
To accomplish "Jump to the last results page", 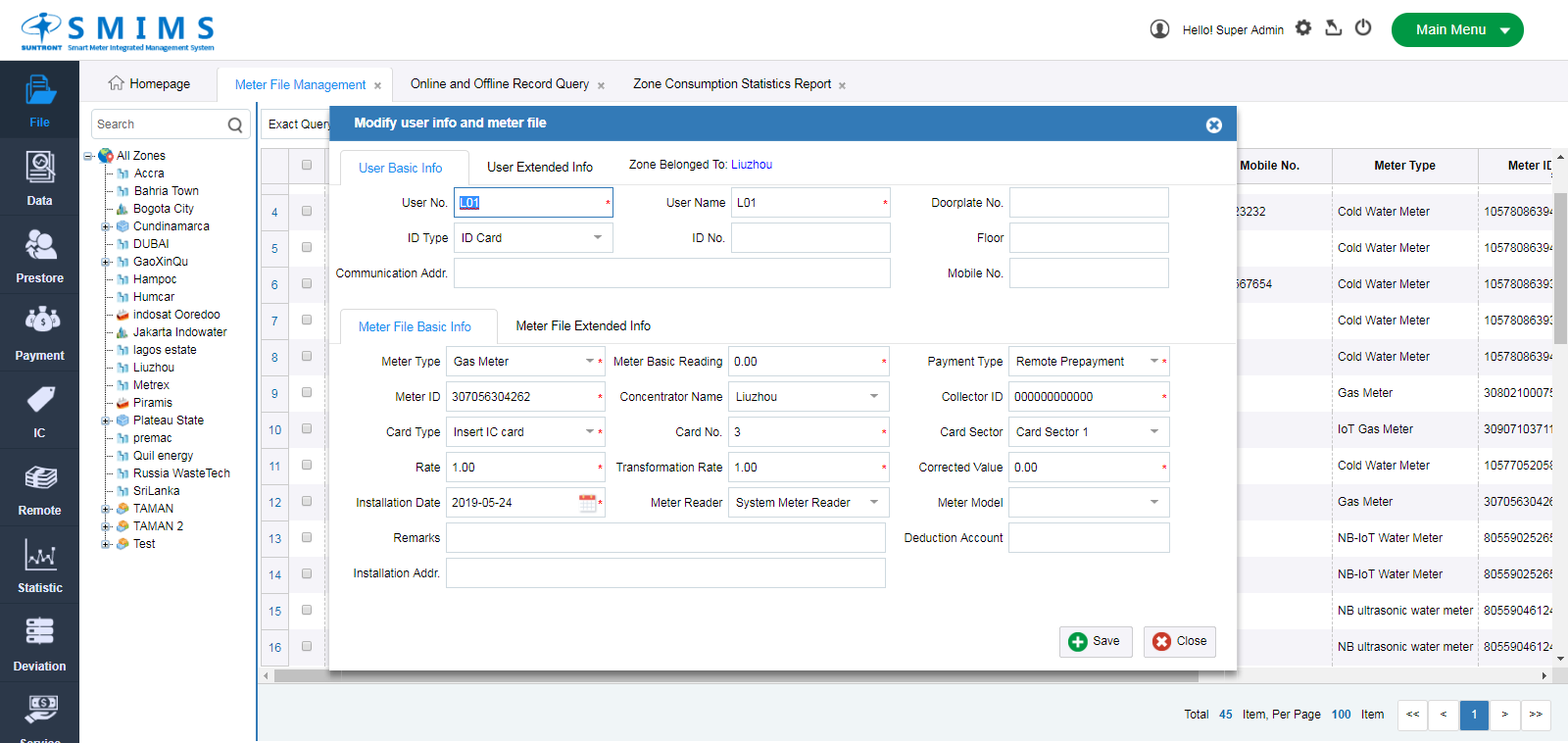I will [x=1536, y=715].
